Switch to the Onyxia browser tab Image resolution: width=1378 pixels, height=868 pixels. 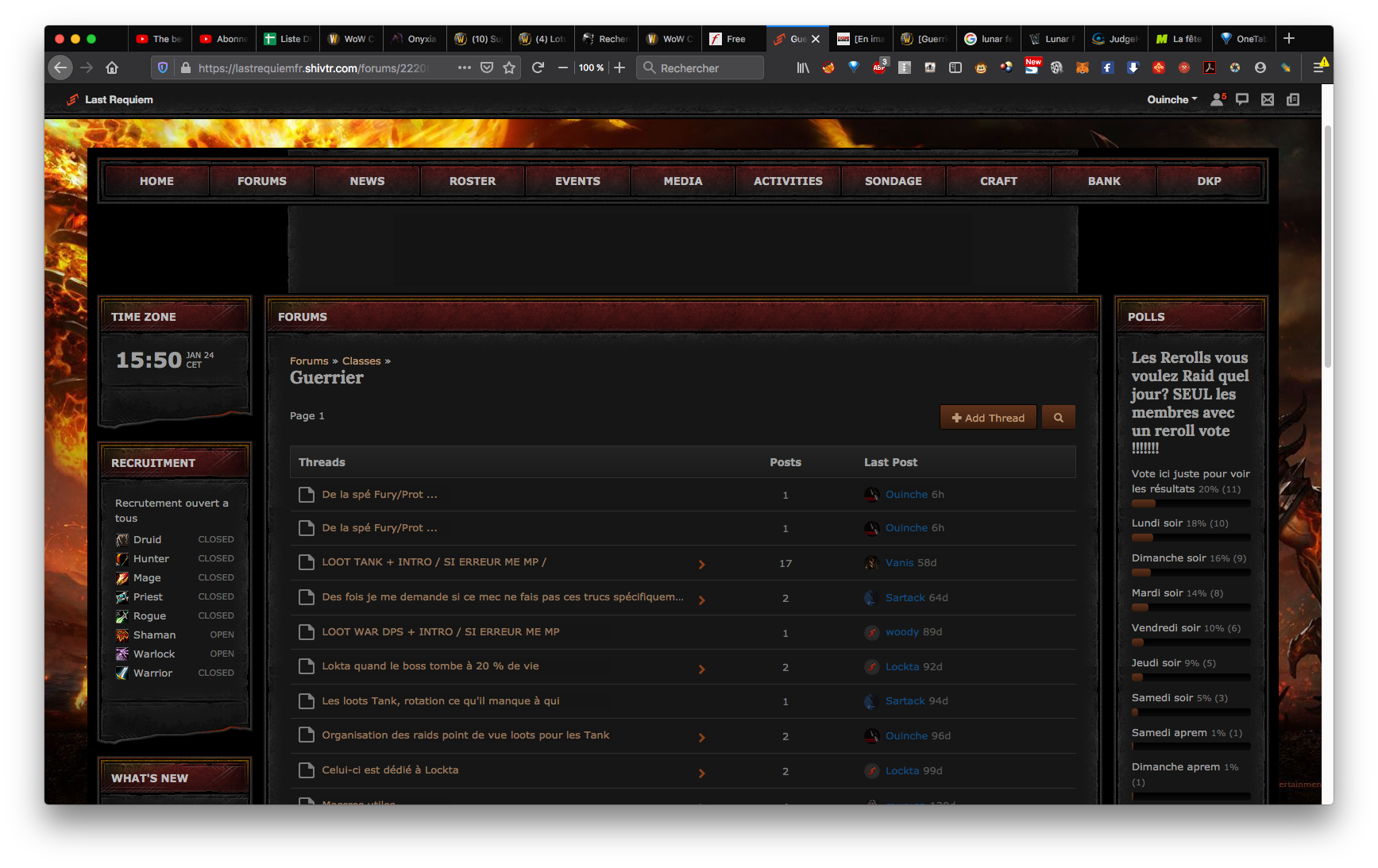pyautogui.click(x=415, y=39)
